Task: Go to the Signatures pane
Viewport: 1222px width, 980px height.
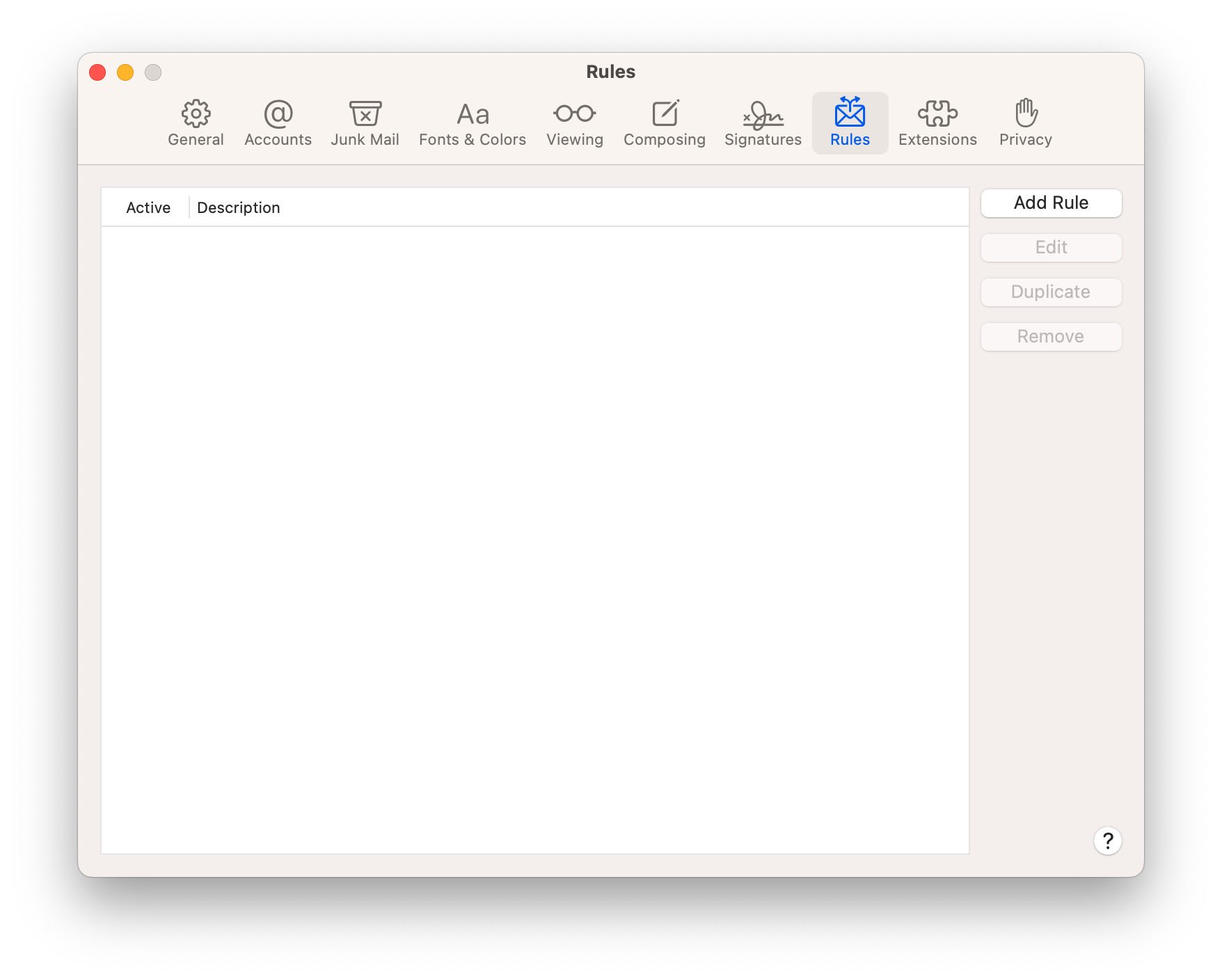Action: [763, 122]
